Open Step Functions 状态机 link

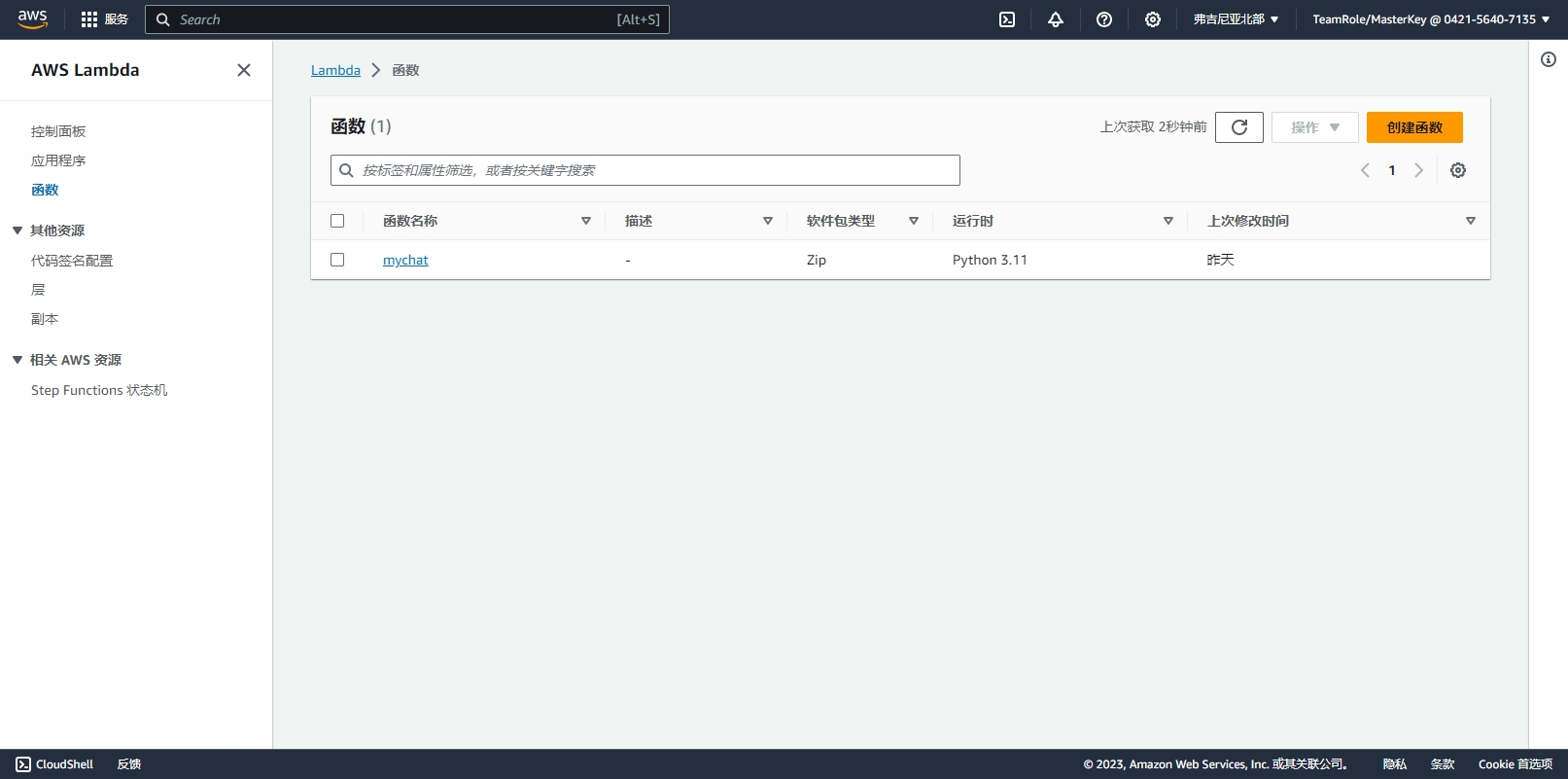coord(99,390)
